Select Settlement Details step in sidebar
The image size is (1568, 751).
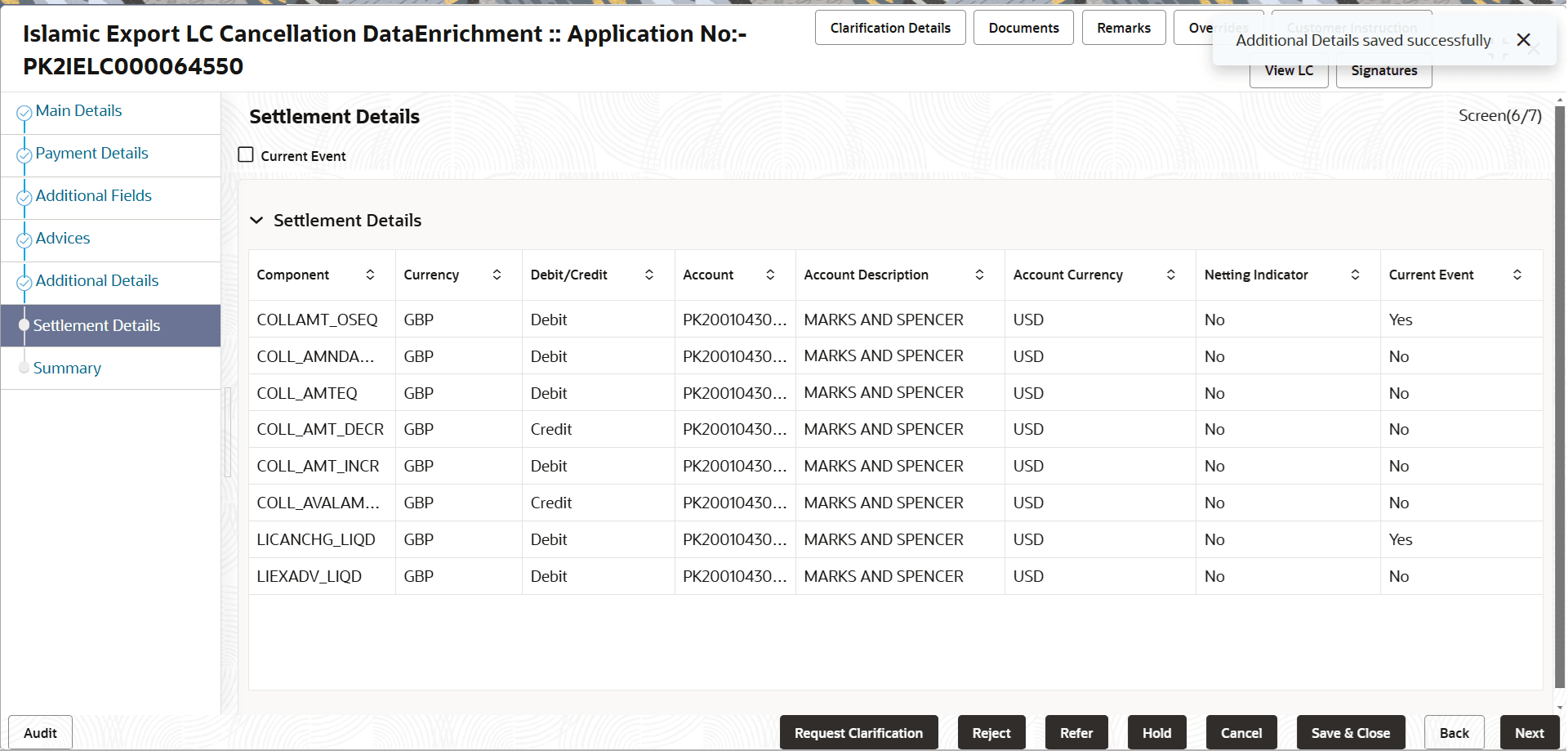pyautogui.click(x=110, y=325)
